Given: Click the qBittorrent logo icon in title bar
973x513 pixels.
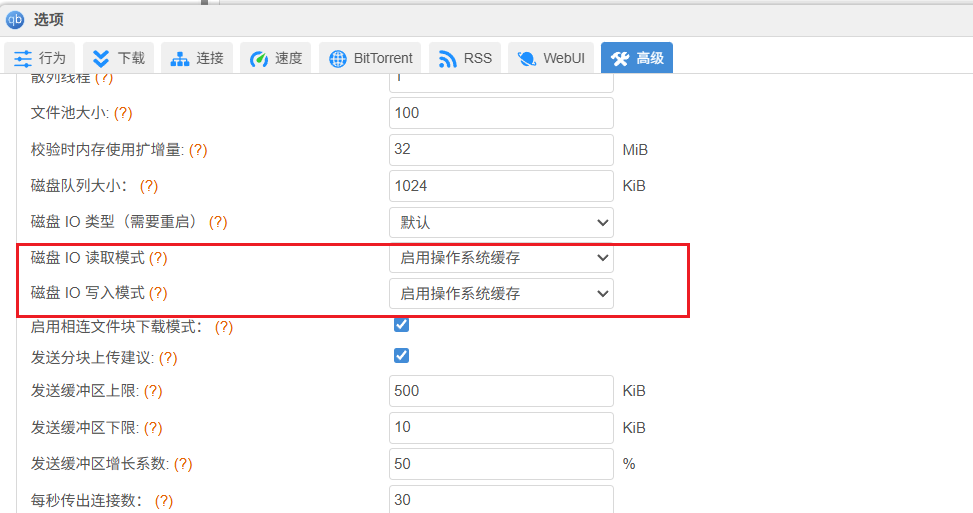Looking at the screenshot, I should [15, 19].
